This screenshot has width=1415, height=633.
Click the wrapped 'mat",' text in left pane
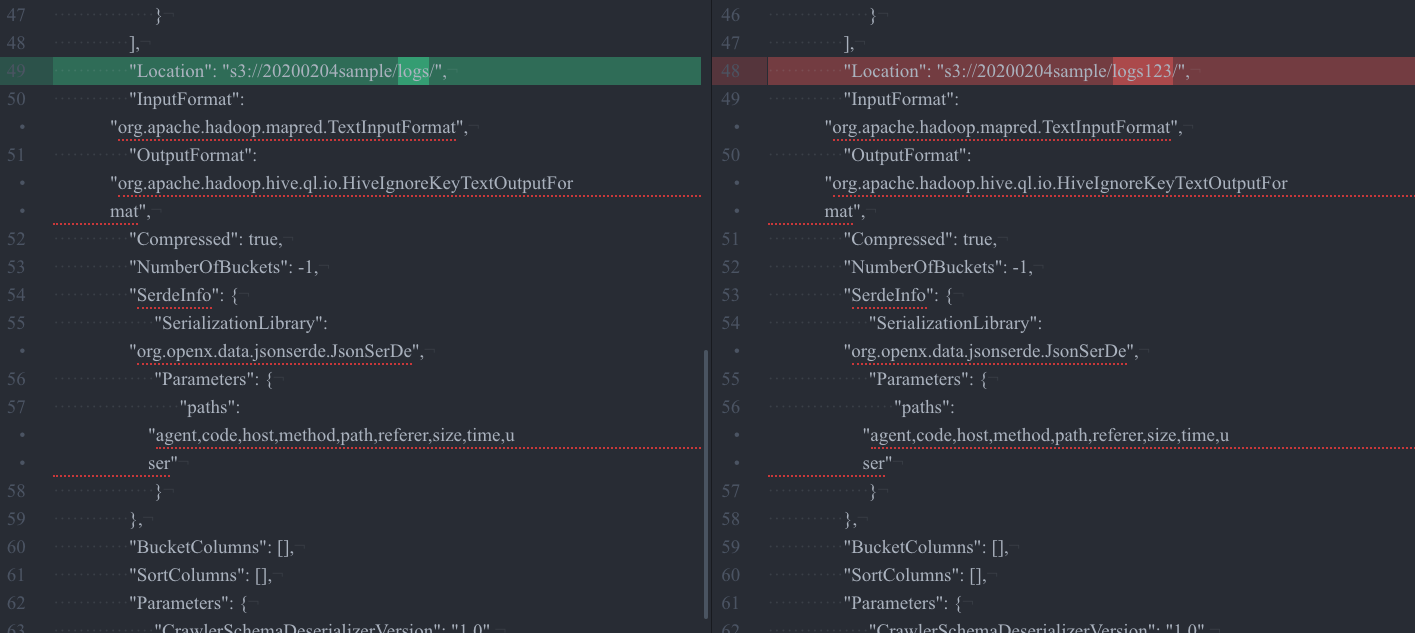coord(130,211)
